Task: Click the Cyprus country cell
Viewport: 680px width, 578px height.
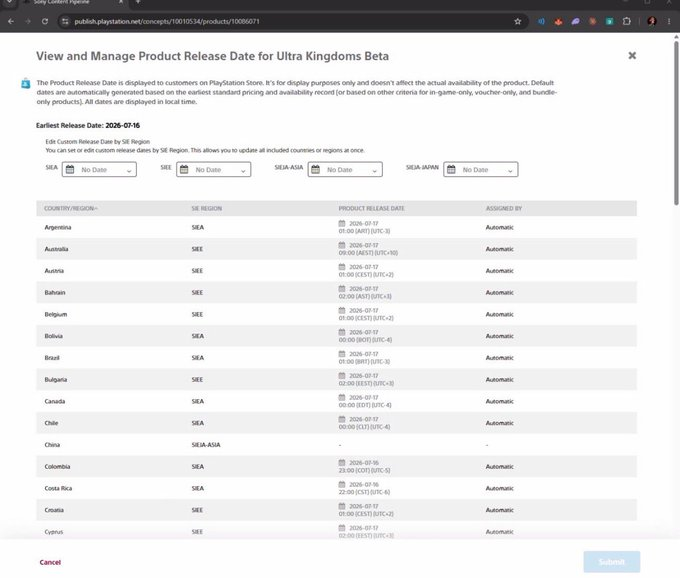Action: click(x=54, y=532)
